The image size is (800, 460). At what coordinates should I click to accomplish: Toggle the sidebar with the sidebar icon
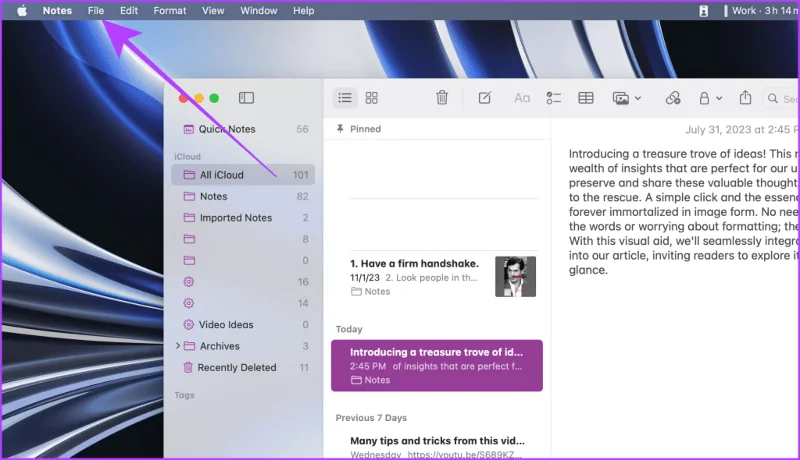pos(246,98)
